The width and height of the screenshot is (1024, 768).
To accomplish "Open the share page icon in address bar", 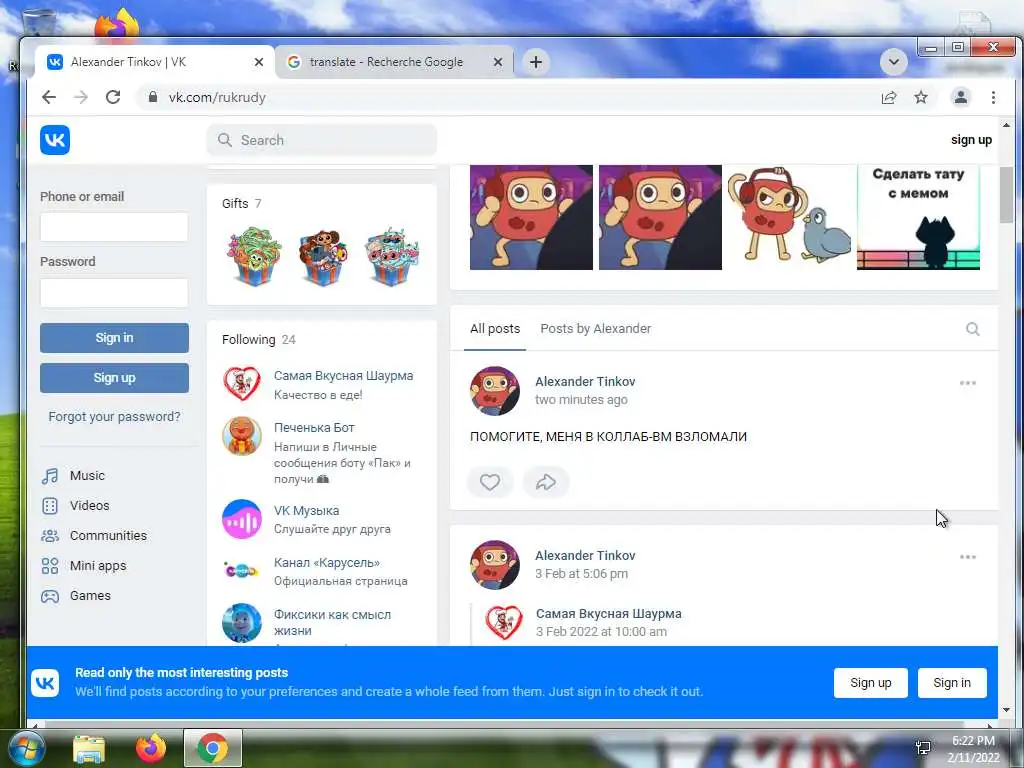I will pyautogui.click(x=888, y=97).
